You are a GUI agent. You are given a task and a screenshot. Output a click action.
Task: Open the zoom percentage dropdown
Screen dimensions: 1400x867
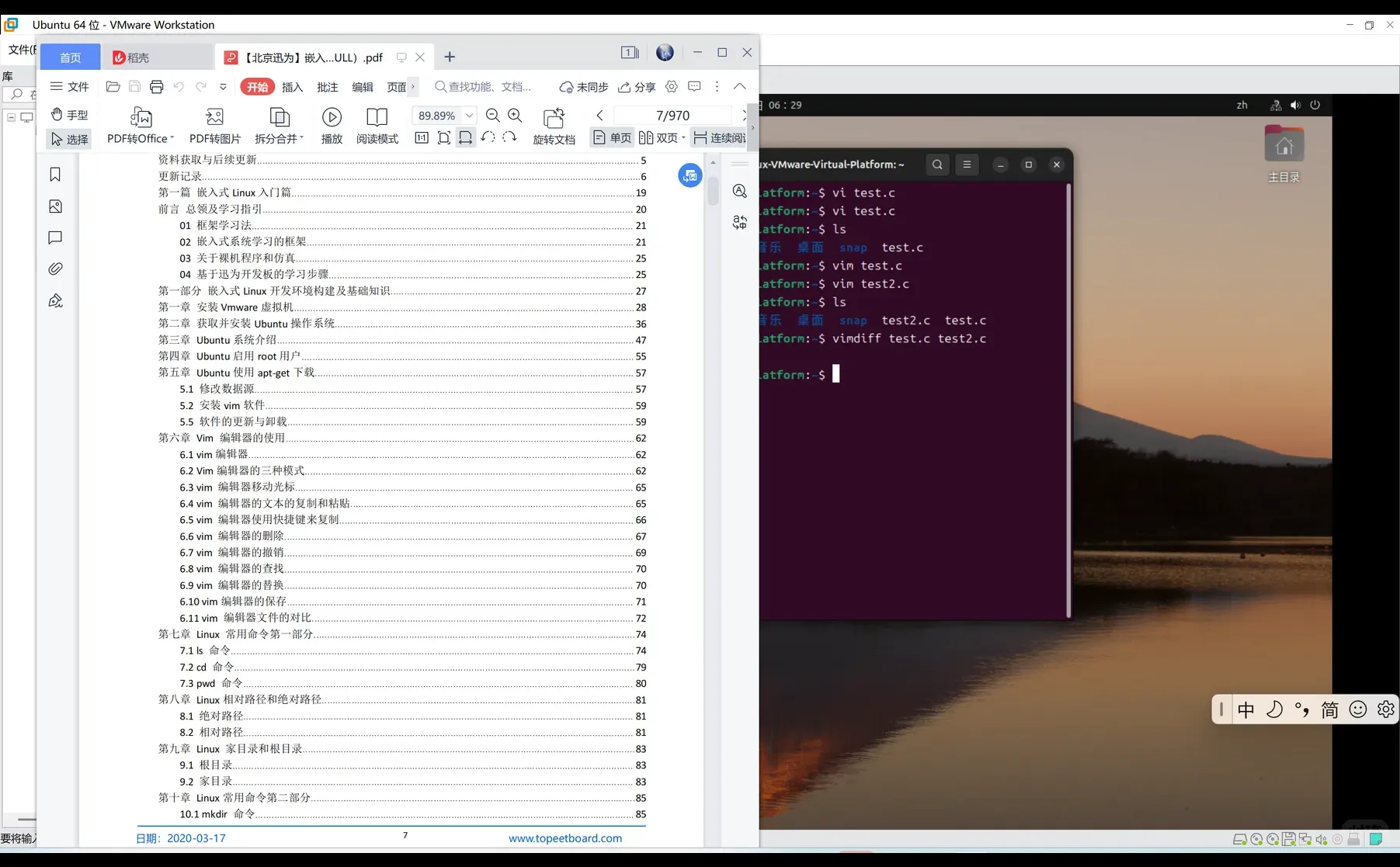click(470, 115)
